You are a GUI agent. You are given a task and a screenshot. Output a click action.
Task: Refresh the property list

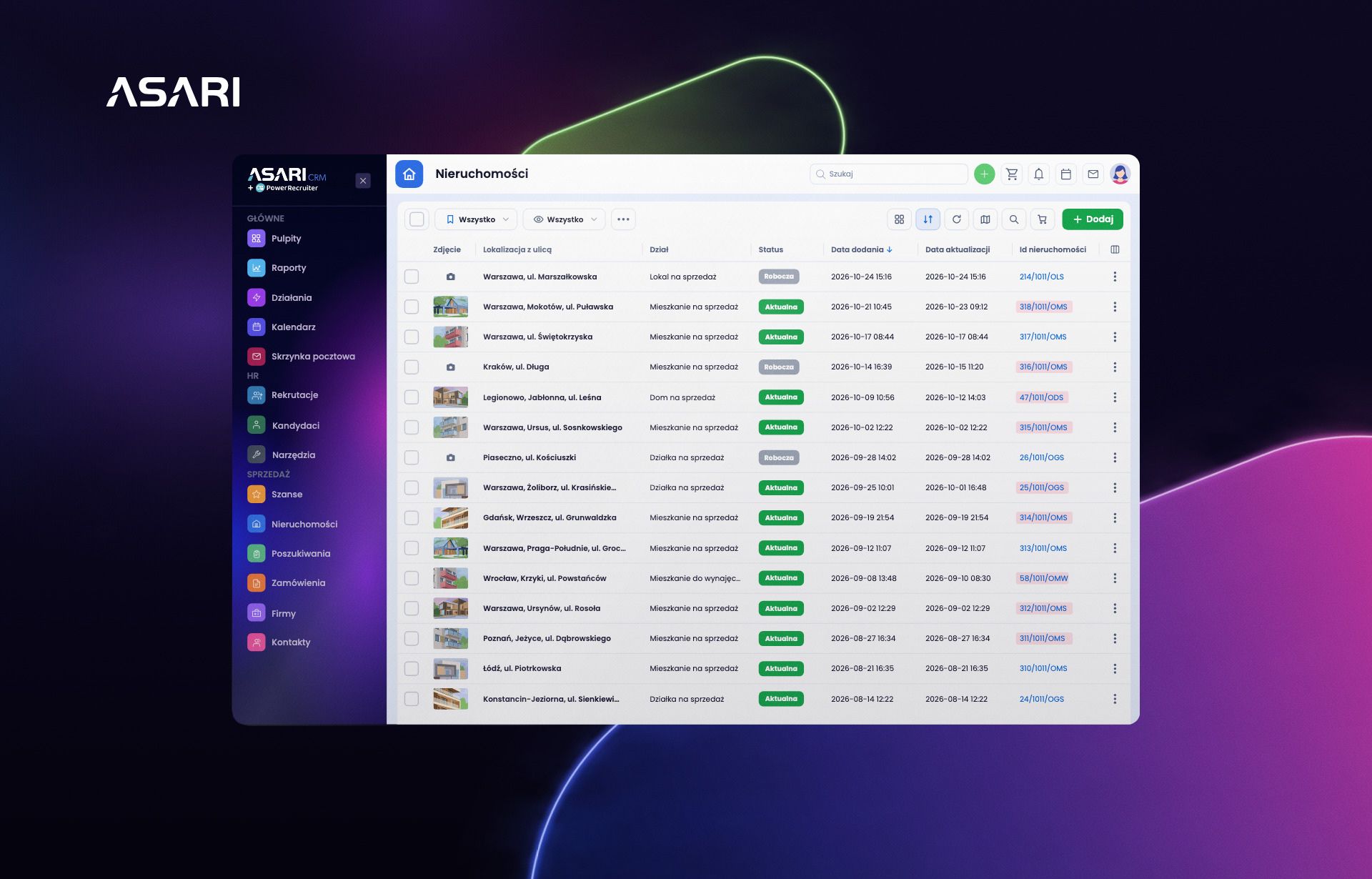pyautogui.click(x=956, y=219)
